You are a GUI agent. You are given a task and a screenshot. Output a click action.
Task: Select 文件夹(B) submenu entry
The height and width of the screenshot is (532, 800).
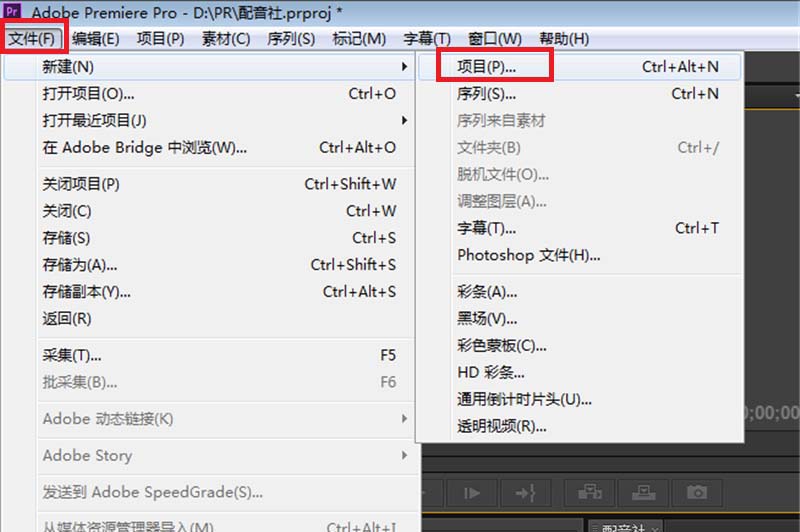point(580,147)
